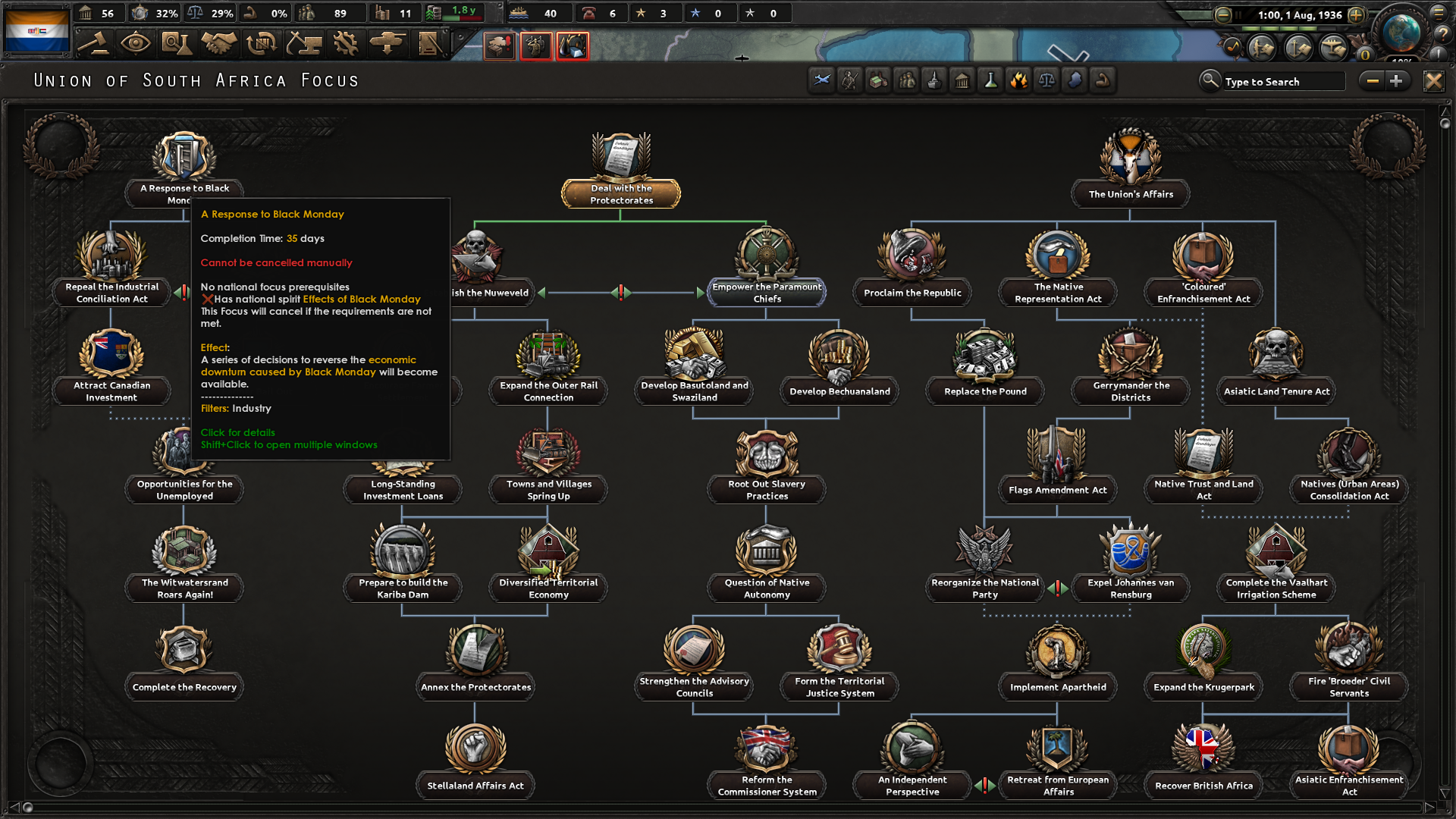
Task: Open the main menu hamburger icon
Action: pos(1439,12)
